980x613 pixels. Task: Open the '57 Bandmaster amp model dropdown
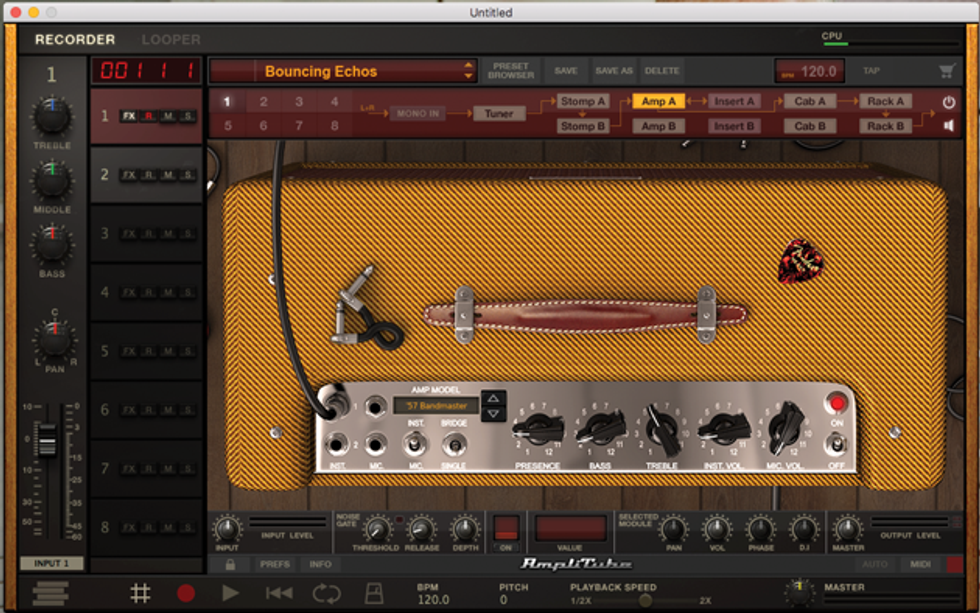435,405
